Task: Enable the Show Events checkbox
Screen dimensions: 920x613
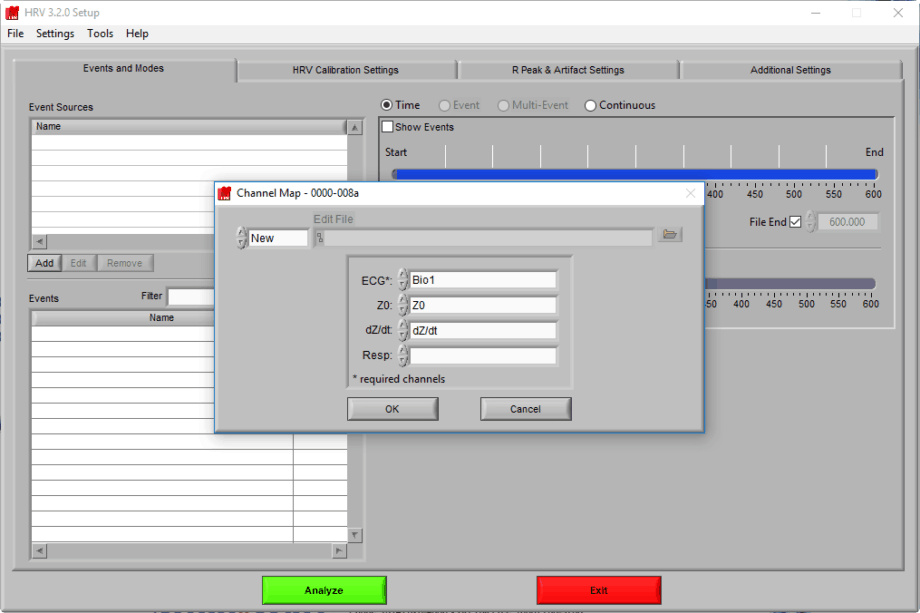Action: pos(388,126)
